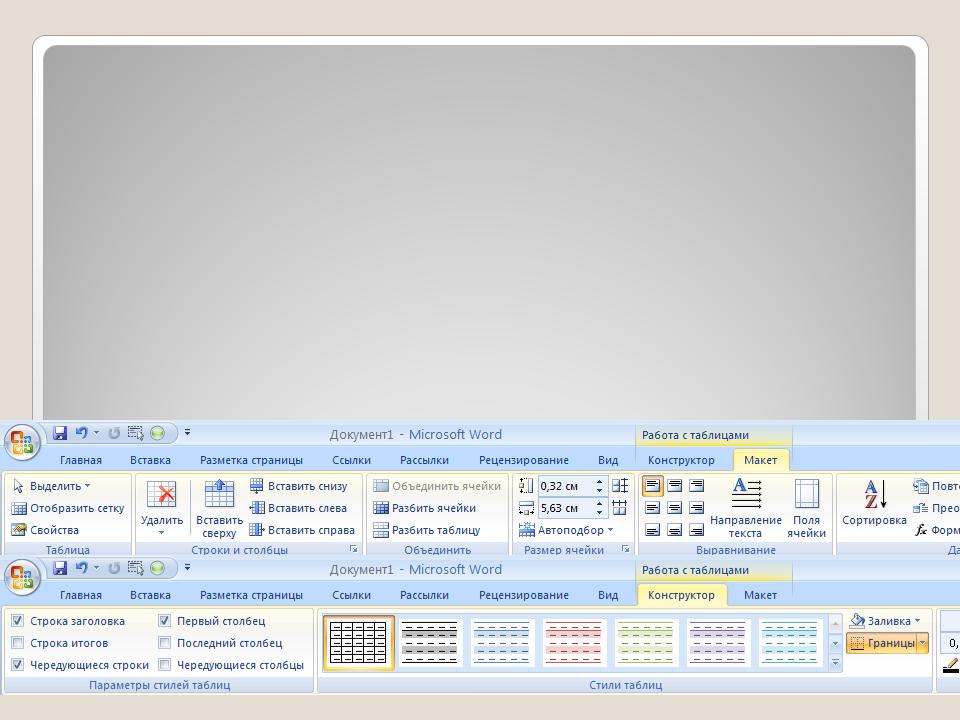The width and height of the screenshot is (960, 720).
Task: Click the row height field 0,32 см
Action: [566, 486]
